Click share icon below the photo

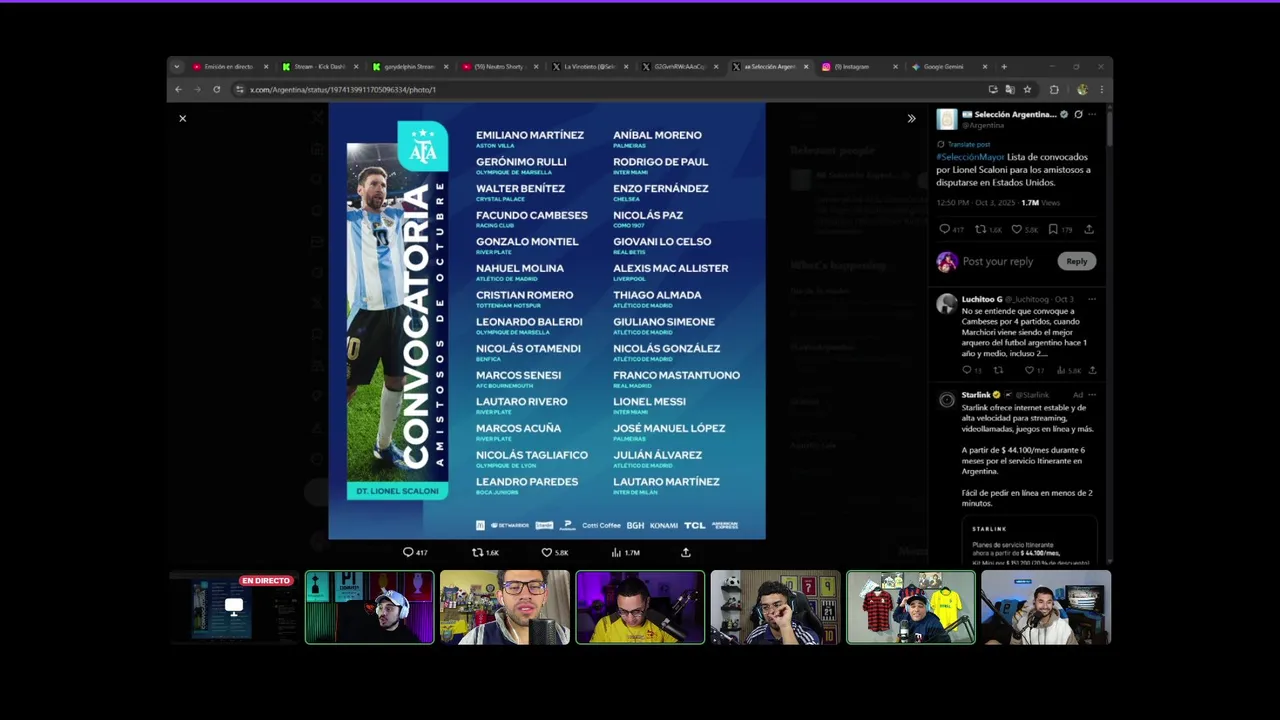point(686,552)
